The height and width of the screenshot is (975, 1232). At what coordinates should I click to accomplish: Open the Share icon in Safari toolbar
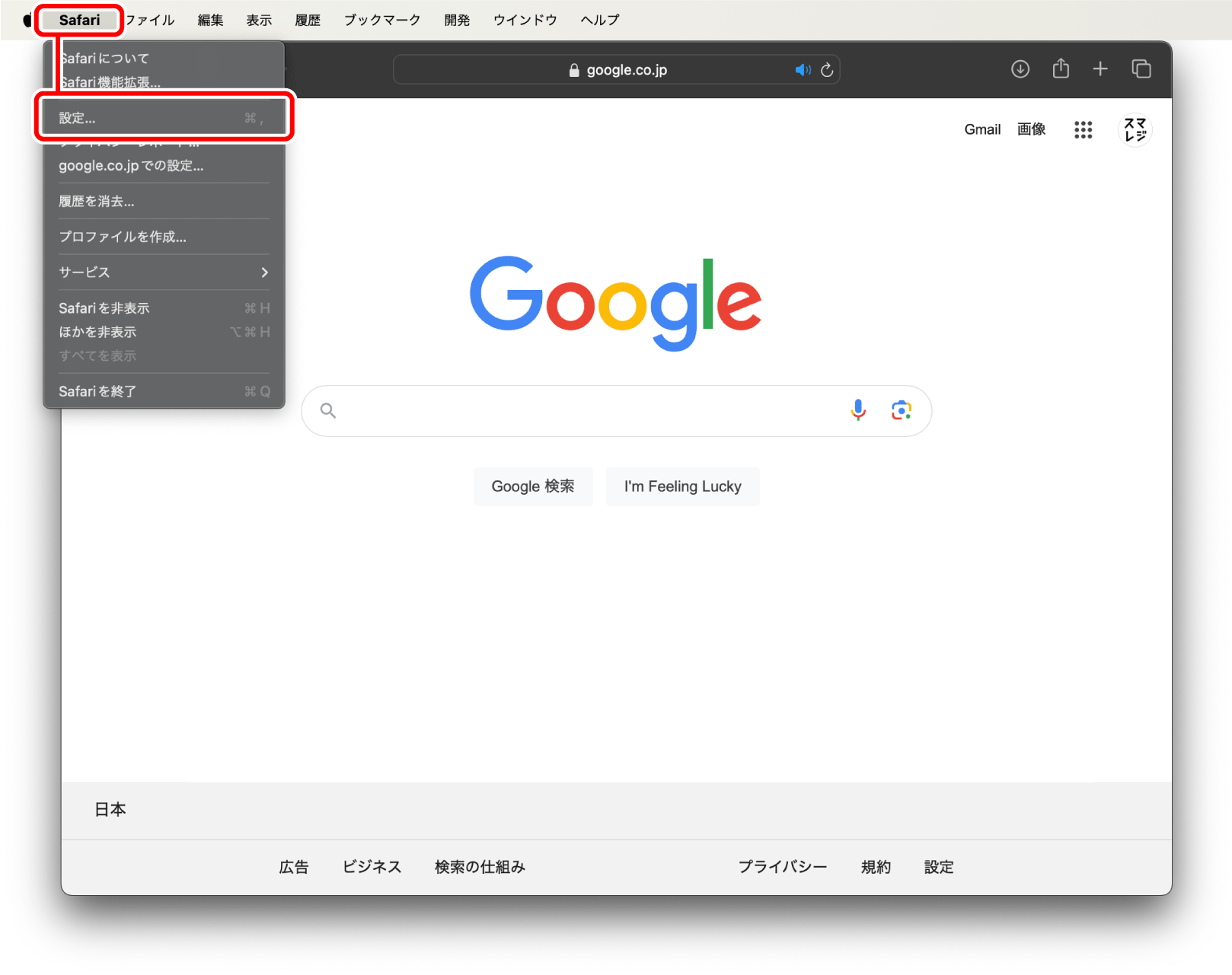[1060, 69]
